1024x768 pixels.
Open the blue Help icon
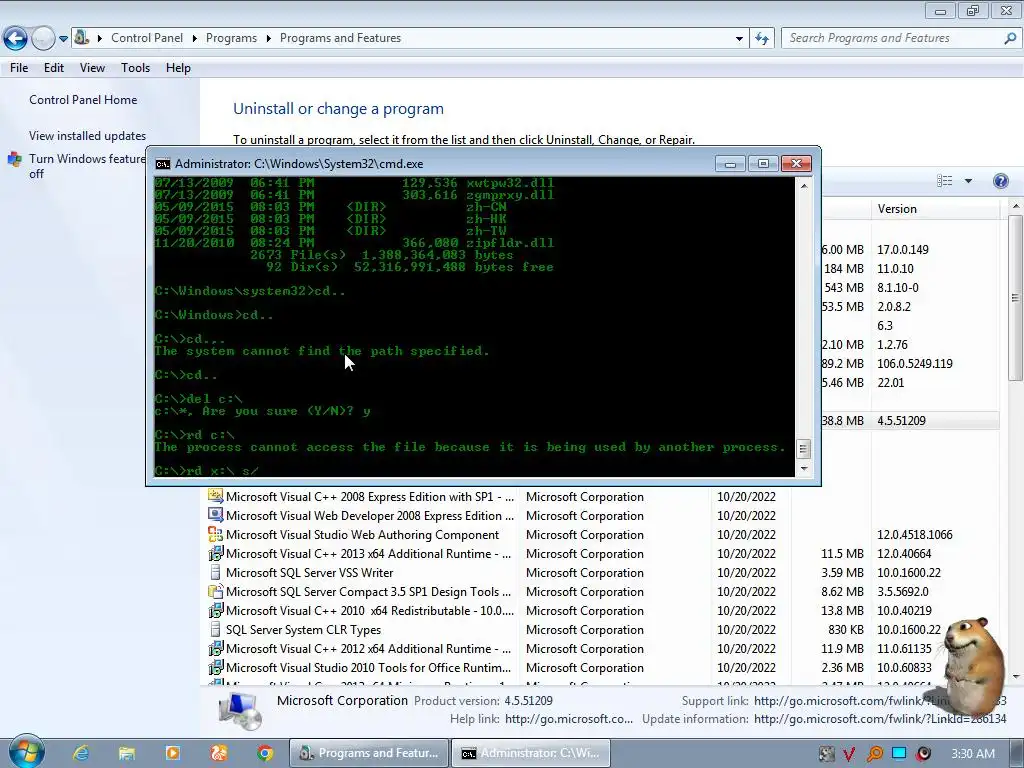[1000, 181]
